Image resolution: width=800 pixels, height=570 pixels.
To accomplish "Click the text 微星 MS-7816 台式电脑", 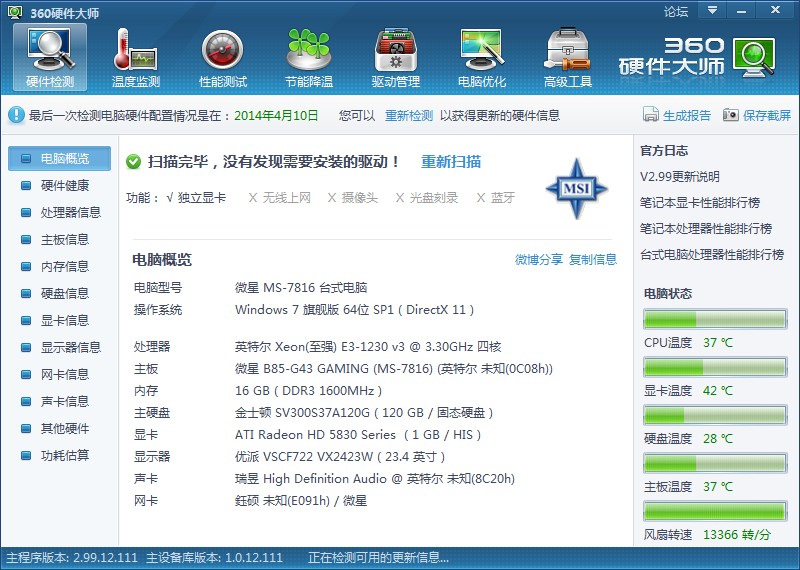I will tap(301, 288).
